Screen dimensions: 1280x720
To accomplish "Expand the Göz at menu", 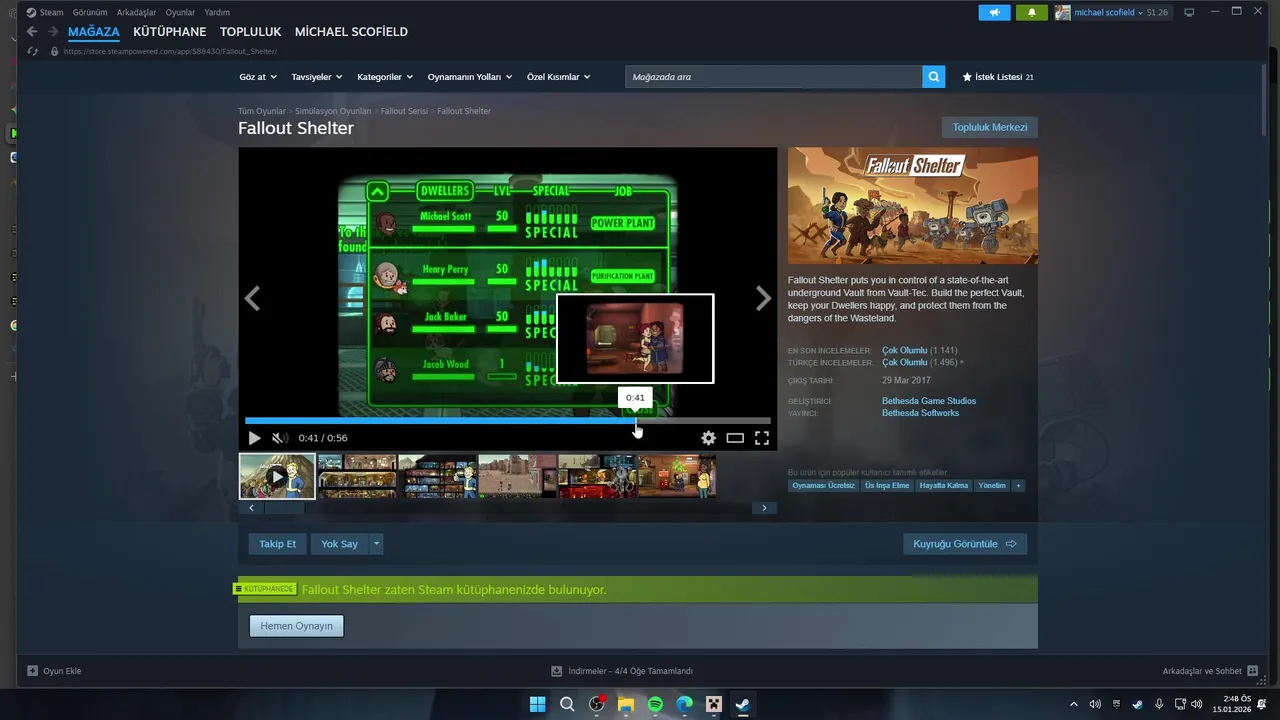I will (x=256, y=77).
